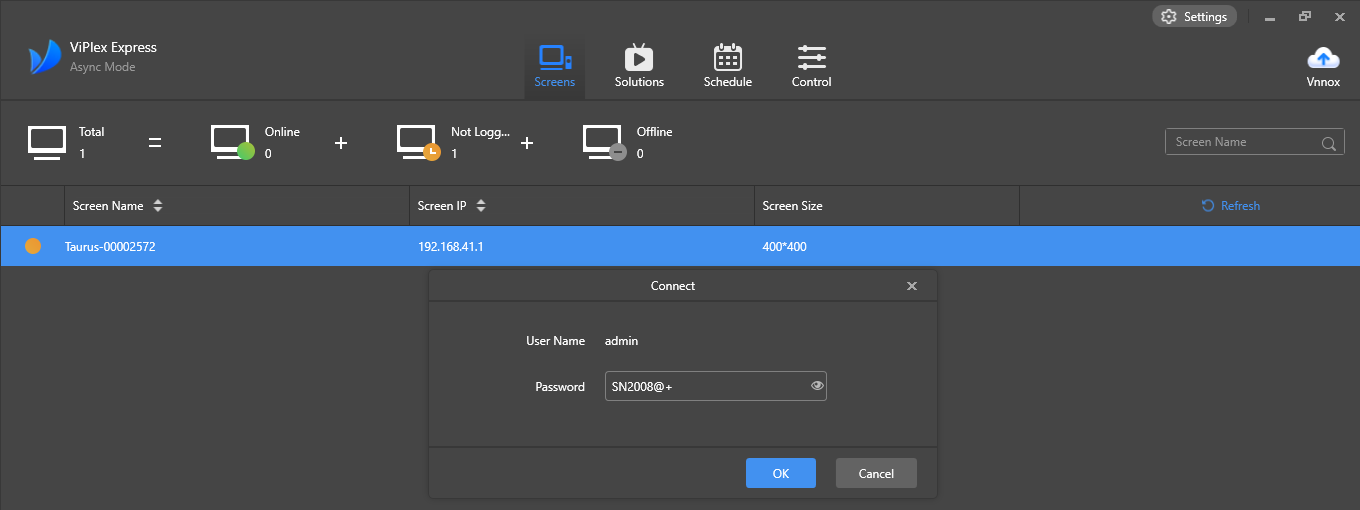The image size is (1360, 510).
Task: Click the orange status dot for Taurus-00002572
Action: (x=33, y=246)
